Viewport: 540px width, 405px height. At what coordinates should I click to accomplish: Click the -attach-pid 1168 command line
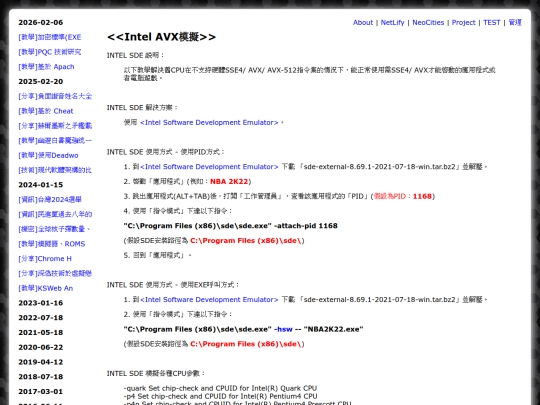(230, 226)
